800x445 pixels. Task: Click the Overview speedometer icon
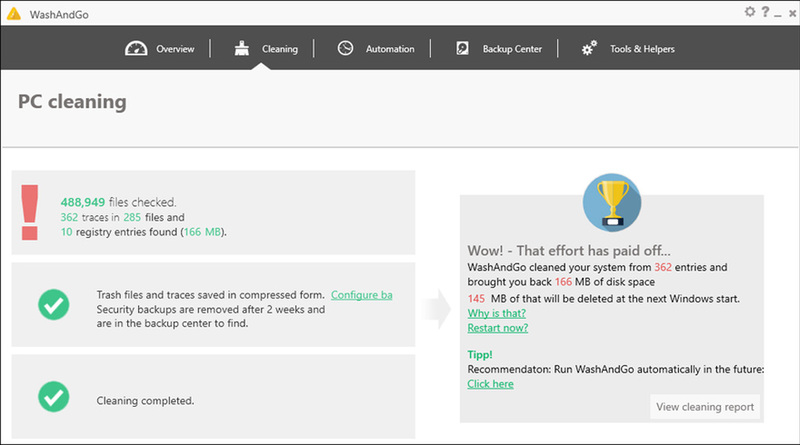point(136,48)
